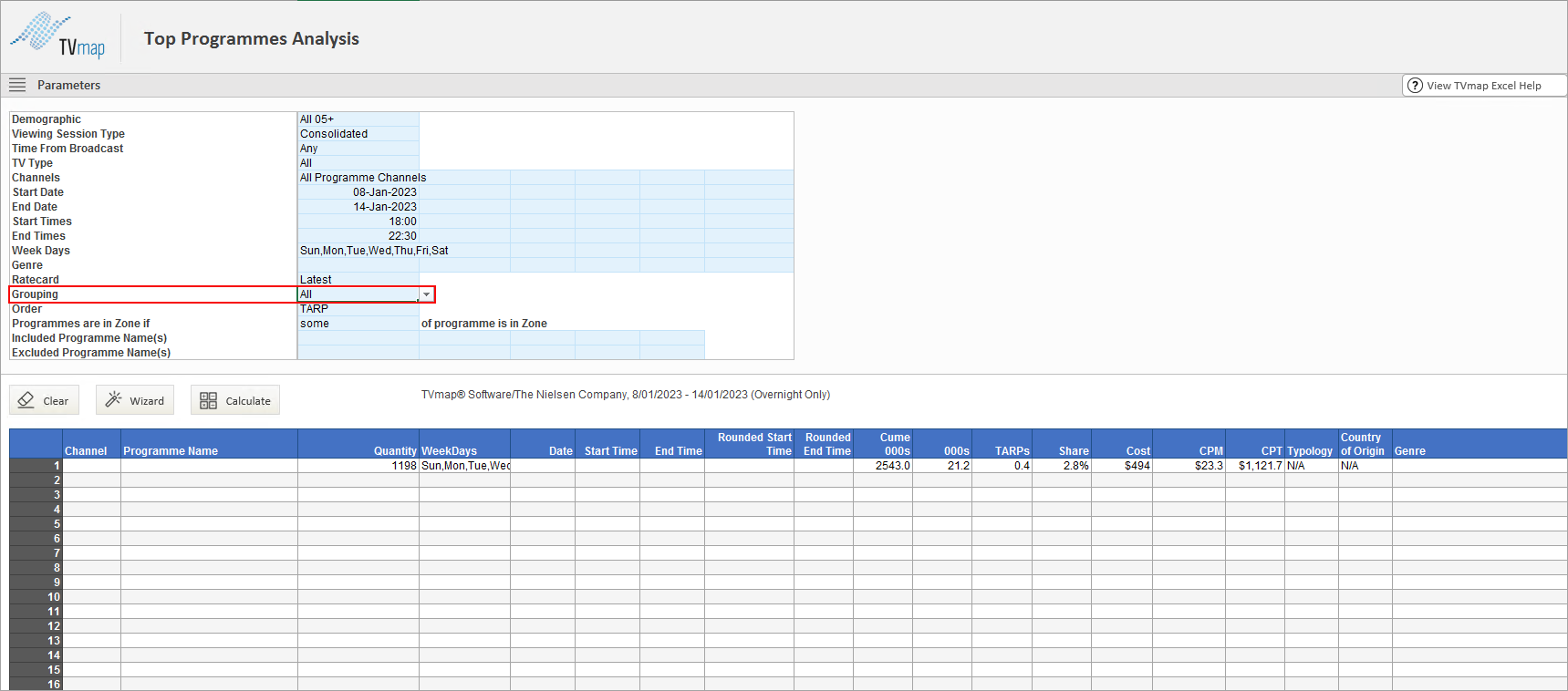Select the 'some' Zone value cell
Viewport: 1568px width, 691px height.
tap(358, 324)
